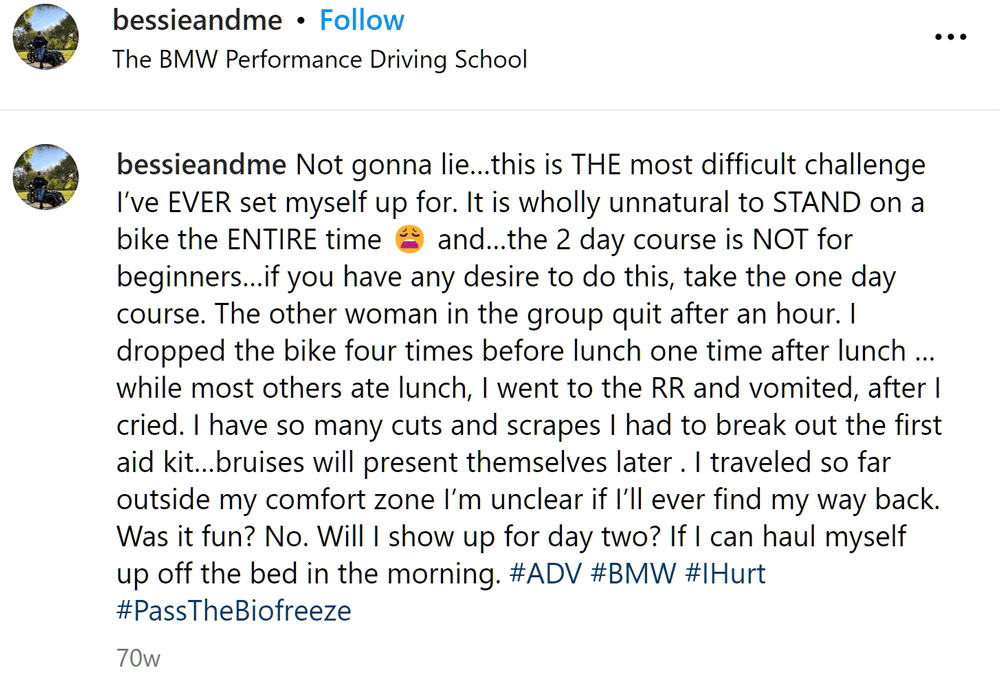Open the three-dot more options menu
This screenshot has height=678, width=1000.
tap(950, 37)
